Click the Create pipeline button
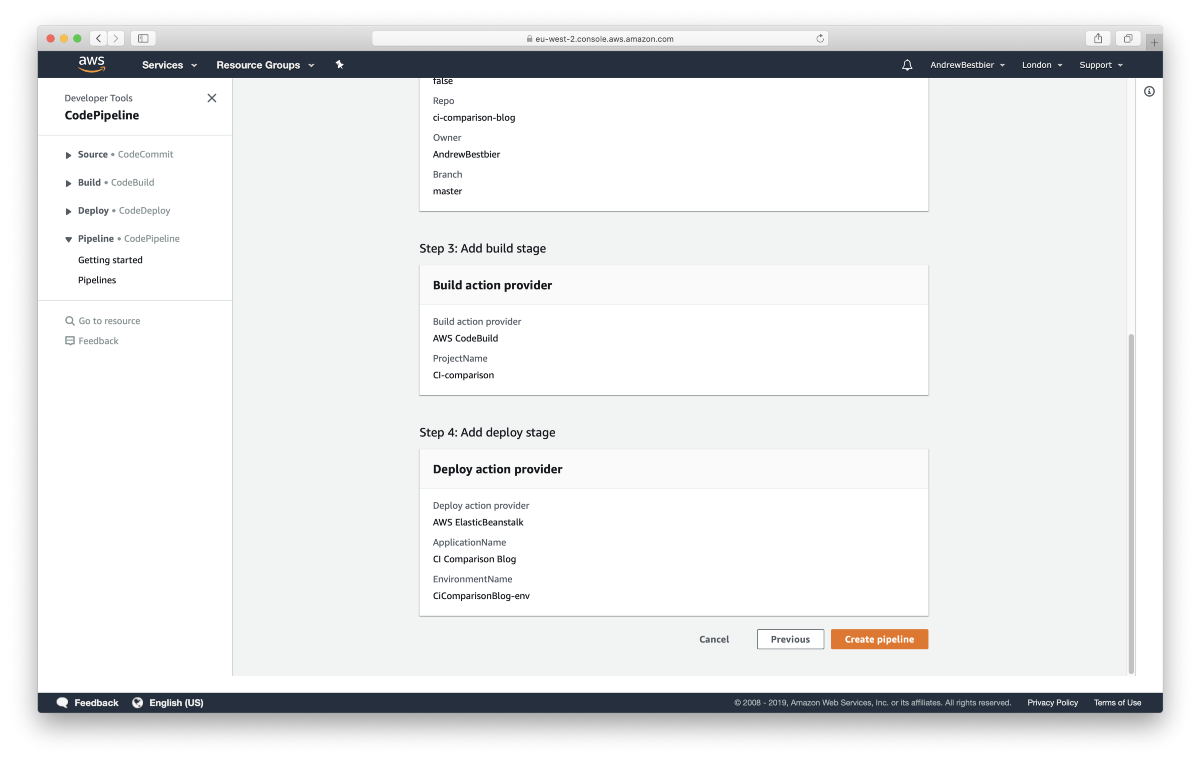The width and height of the screenshot is (1200, 762). [x=879, y=639]
